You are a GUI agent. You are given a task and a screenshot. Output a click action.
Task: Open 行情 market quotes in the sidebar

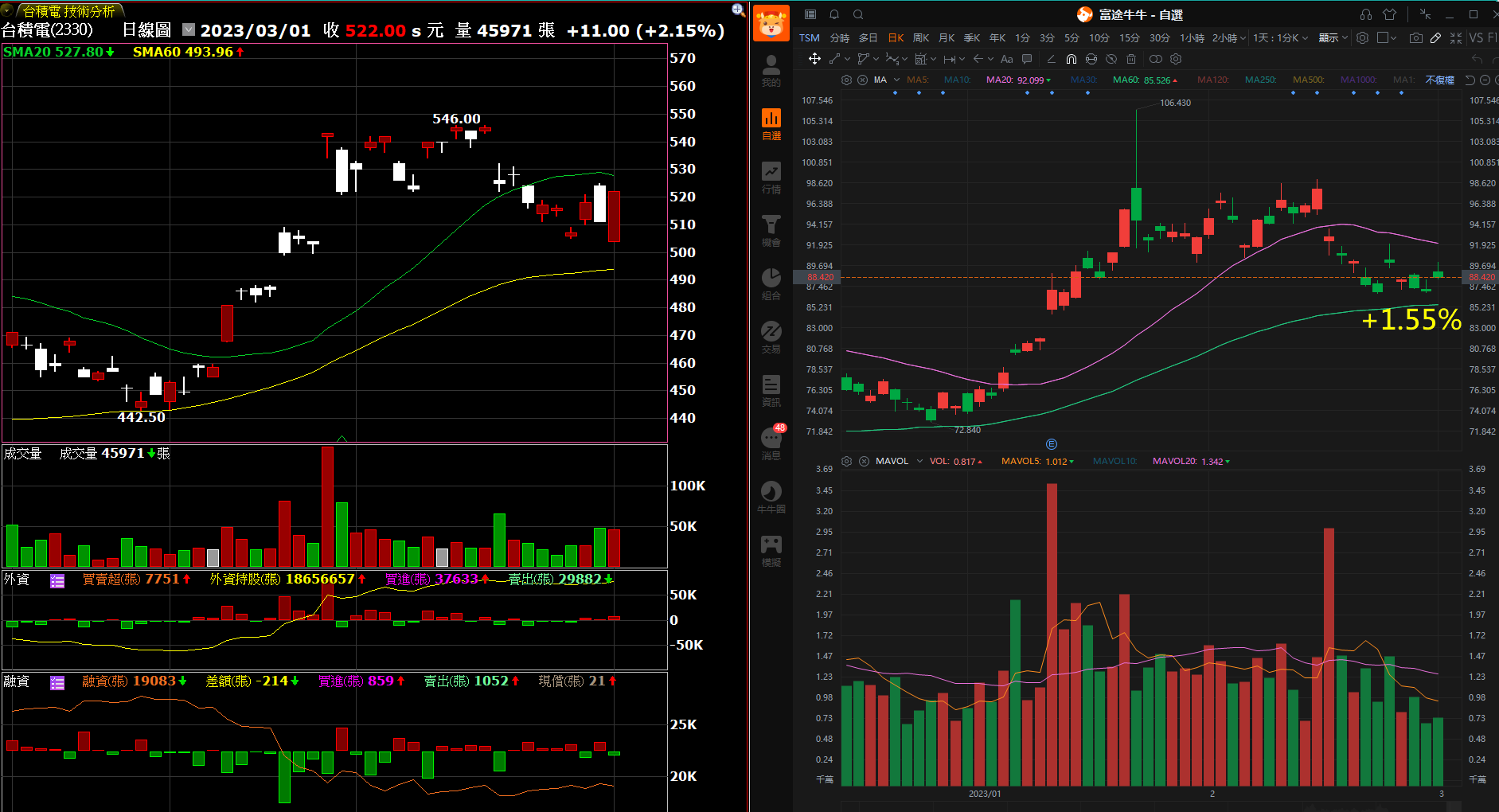coord(771,177)
